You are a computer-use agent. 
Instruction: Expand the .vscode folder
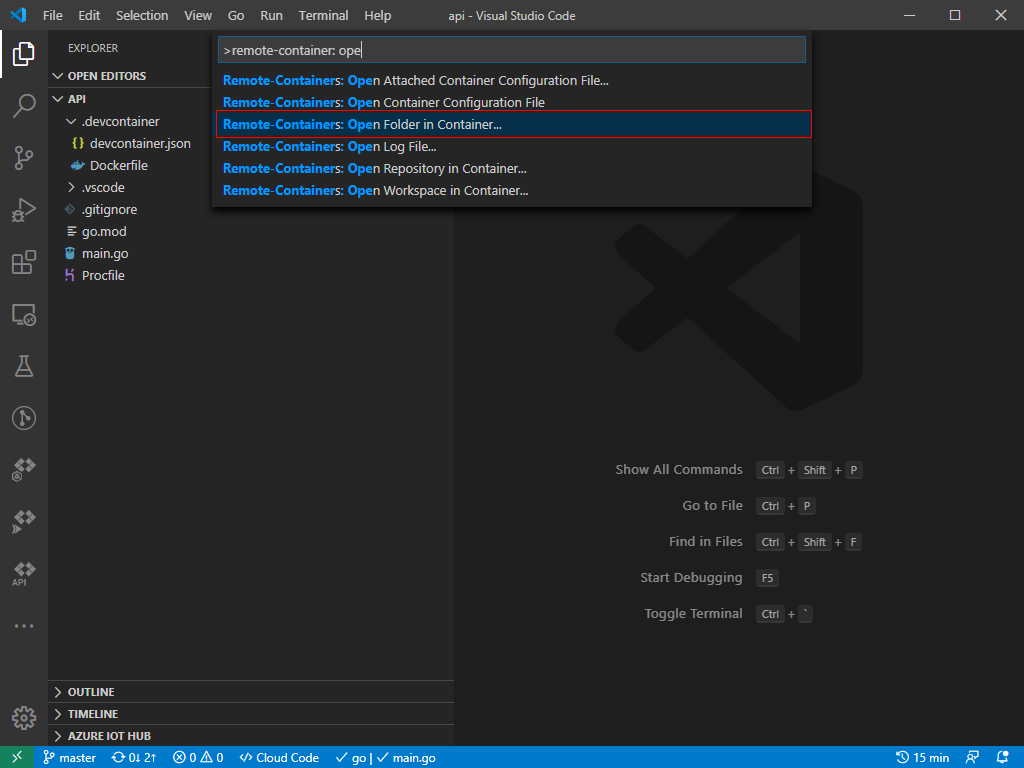pyautogui.click(x=103, y=187)
